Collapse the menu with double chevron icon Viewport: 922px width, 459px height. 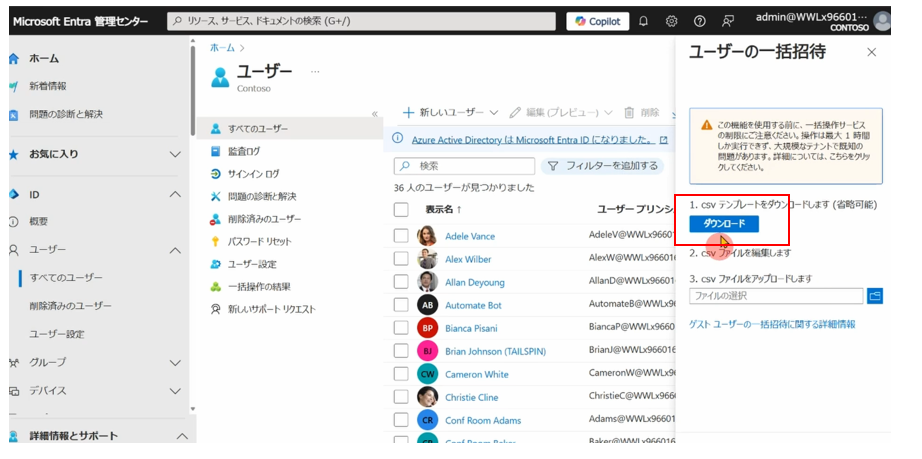pos(375,114)
